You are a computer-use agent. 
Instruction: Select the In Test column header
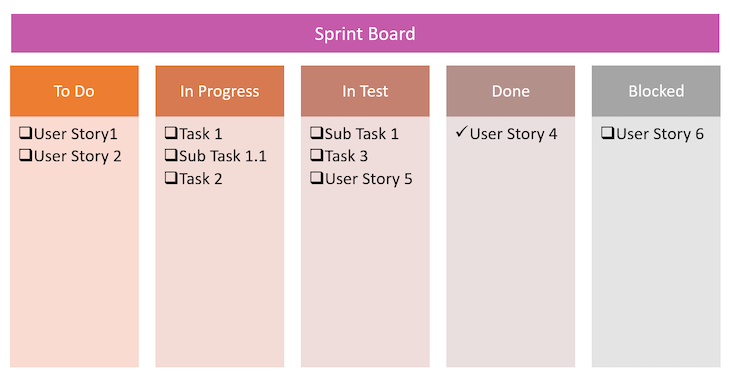point(365,91)
